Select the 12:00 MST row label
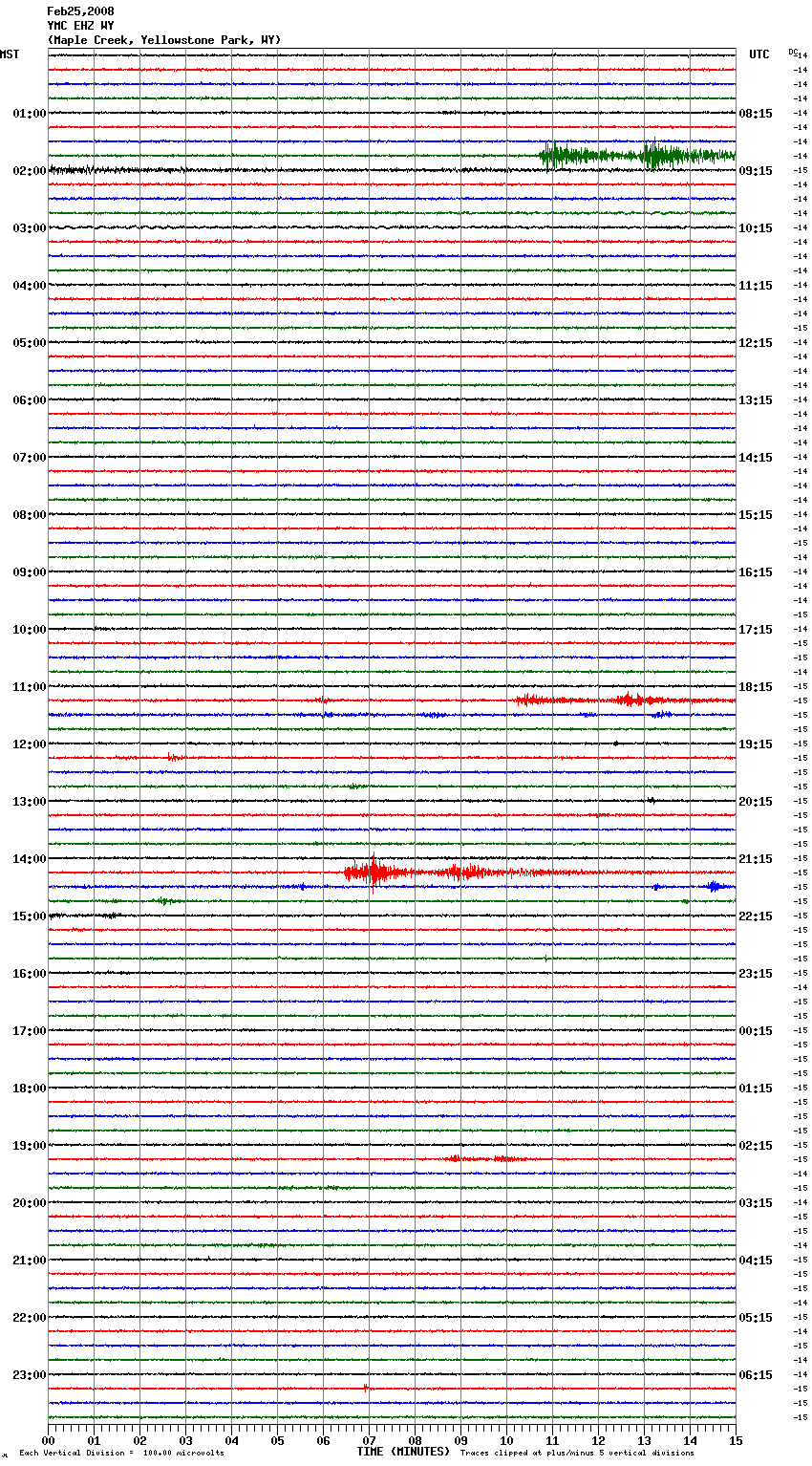This screenshot has height=1466, width=812. click(x=30, y=744)
